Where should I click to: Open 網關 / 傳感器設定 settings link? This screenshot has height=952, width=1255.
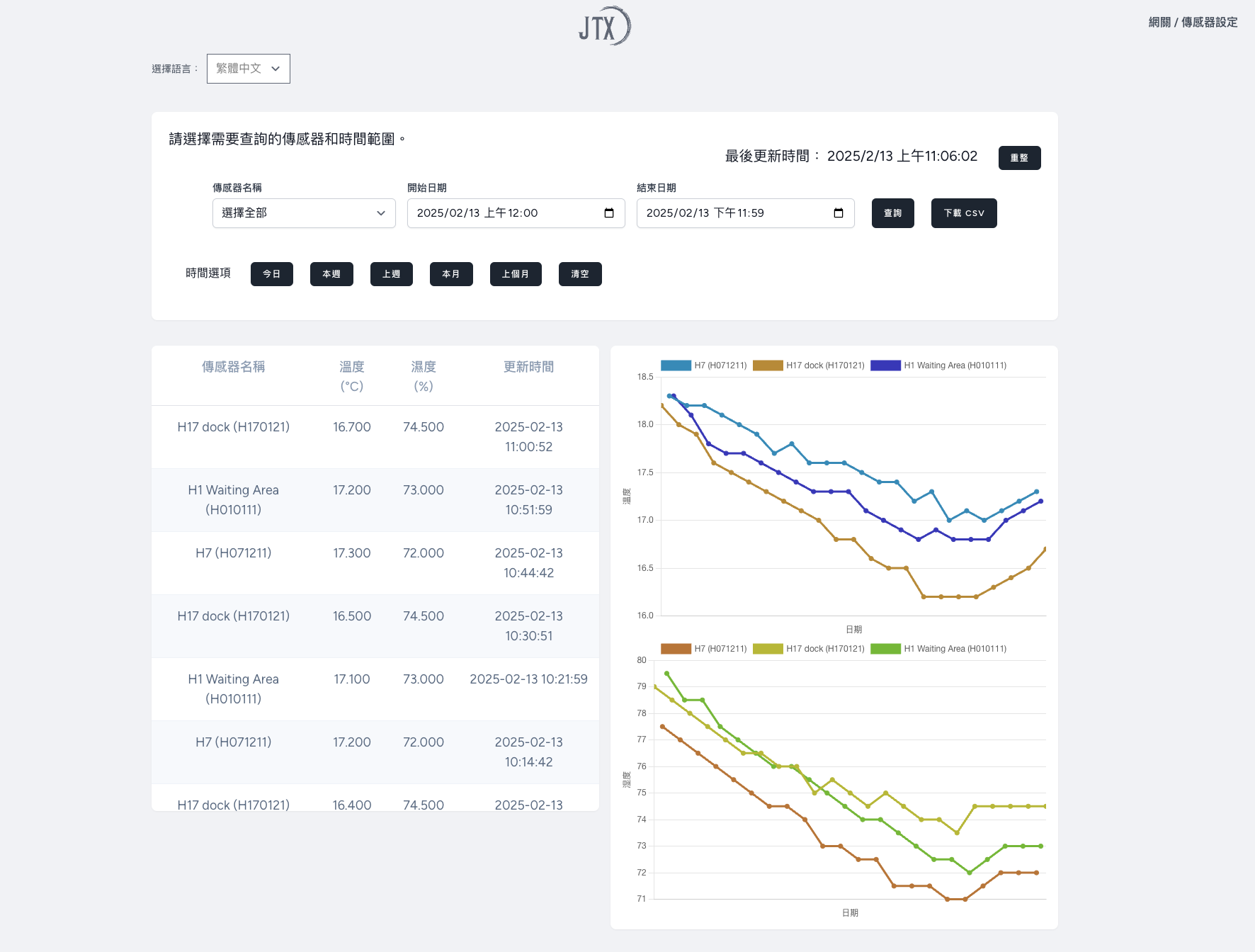pyautogui.click(x=1193, y=23)
